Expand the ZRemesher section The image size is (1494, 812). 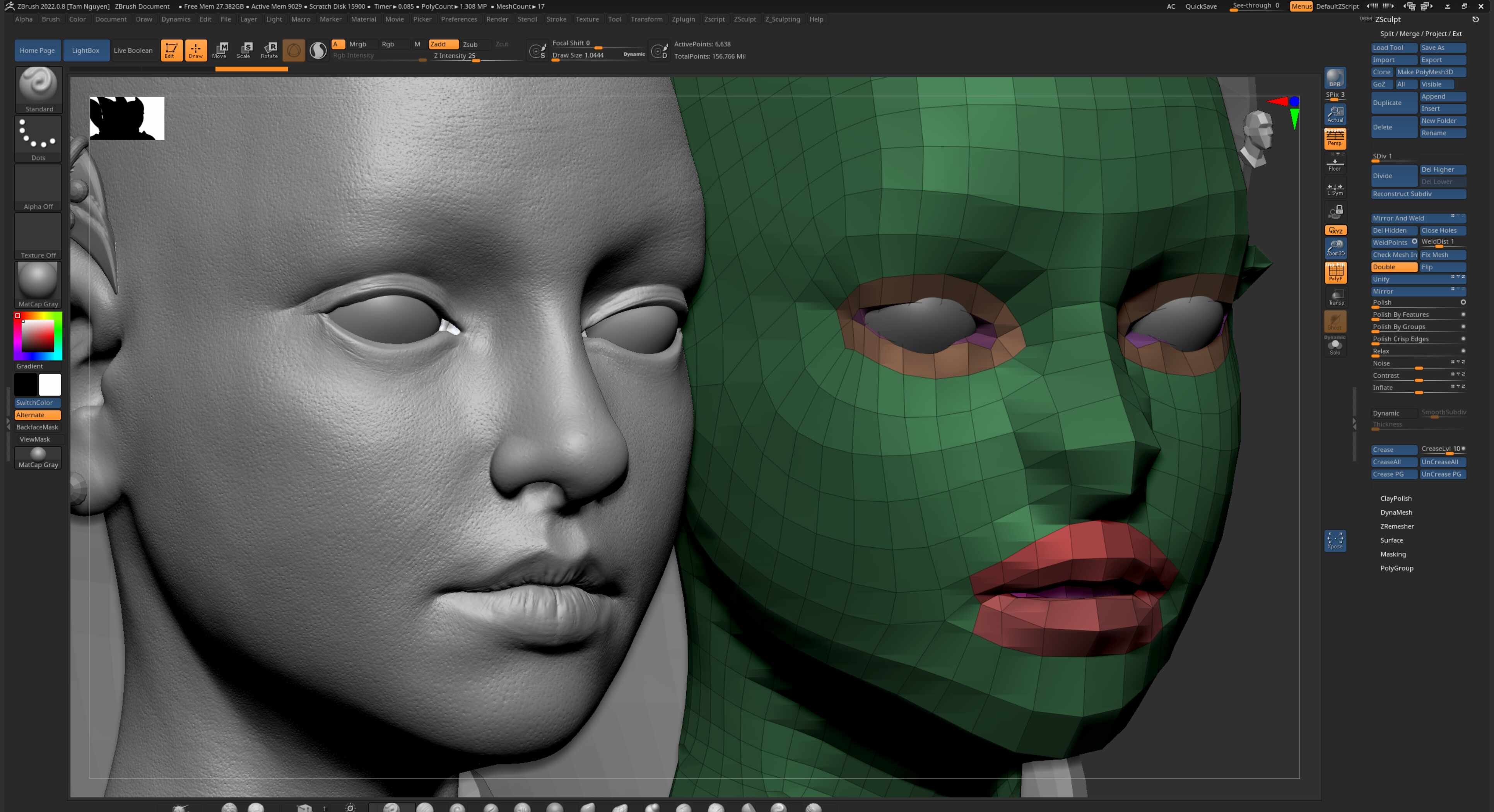pos(1397,526)
